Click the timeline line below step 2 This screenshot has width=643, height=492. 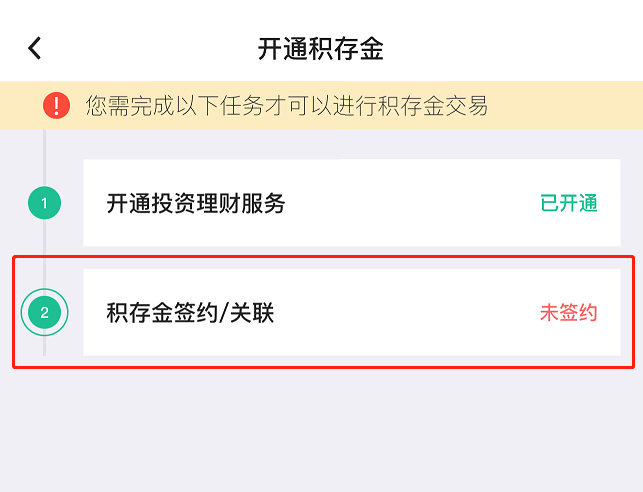click(x=44, y=347)
